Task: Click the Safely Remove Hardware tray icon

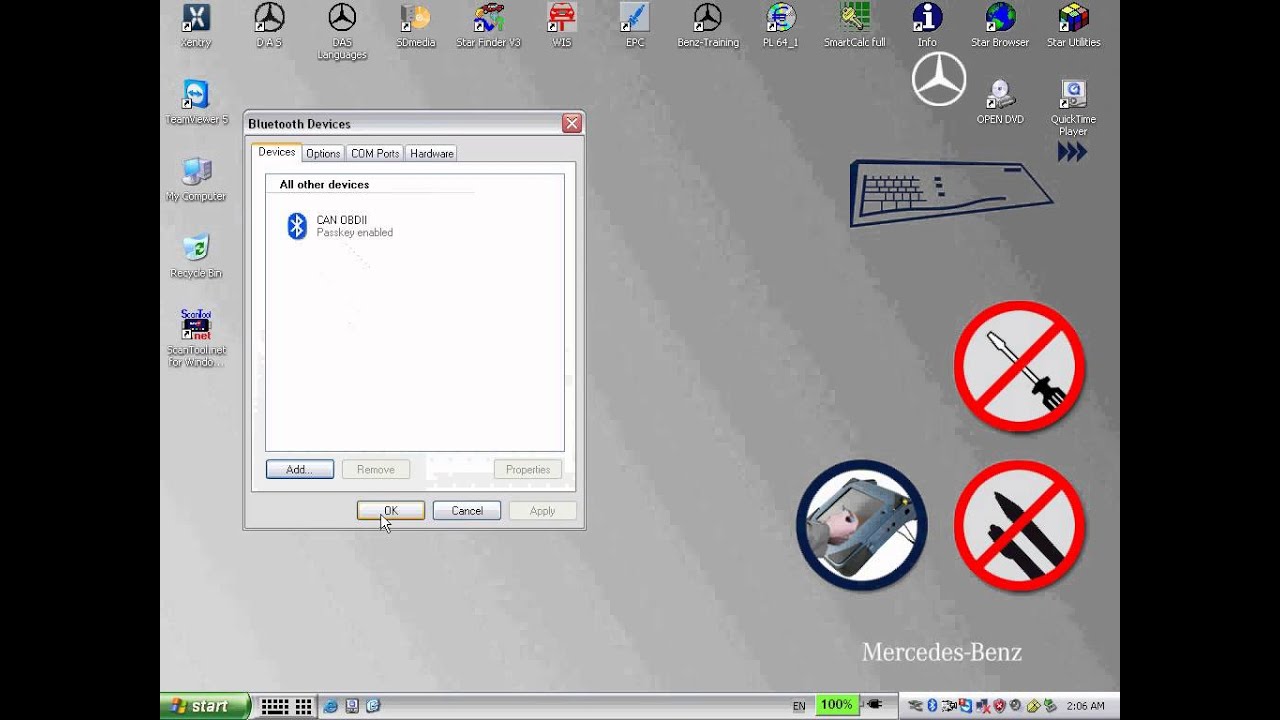Action: [1050, 705]
